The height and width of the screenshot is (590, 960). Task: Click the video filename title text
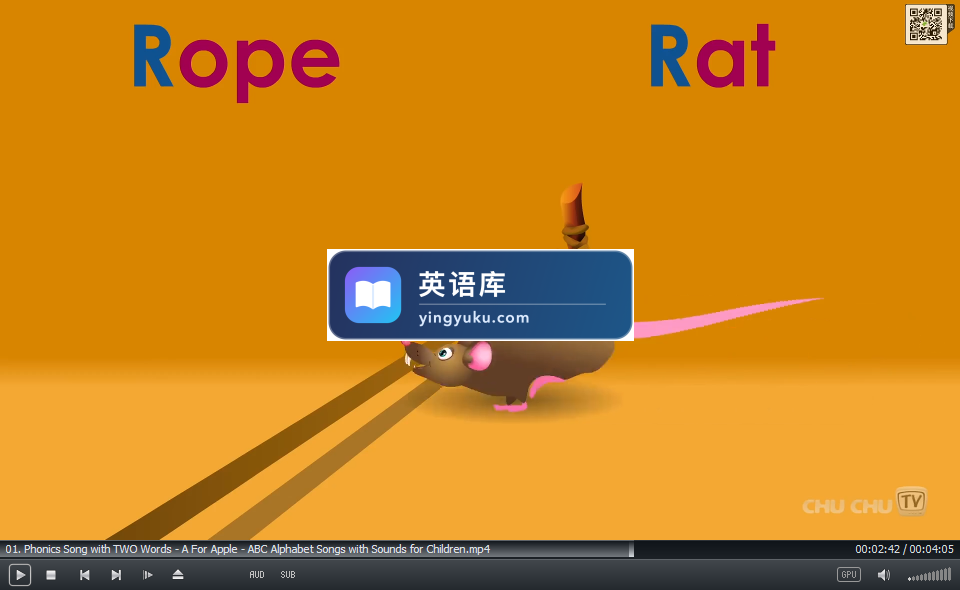(x=248, y=549)
